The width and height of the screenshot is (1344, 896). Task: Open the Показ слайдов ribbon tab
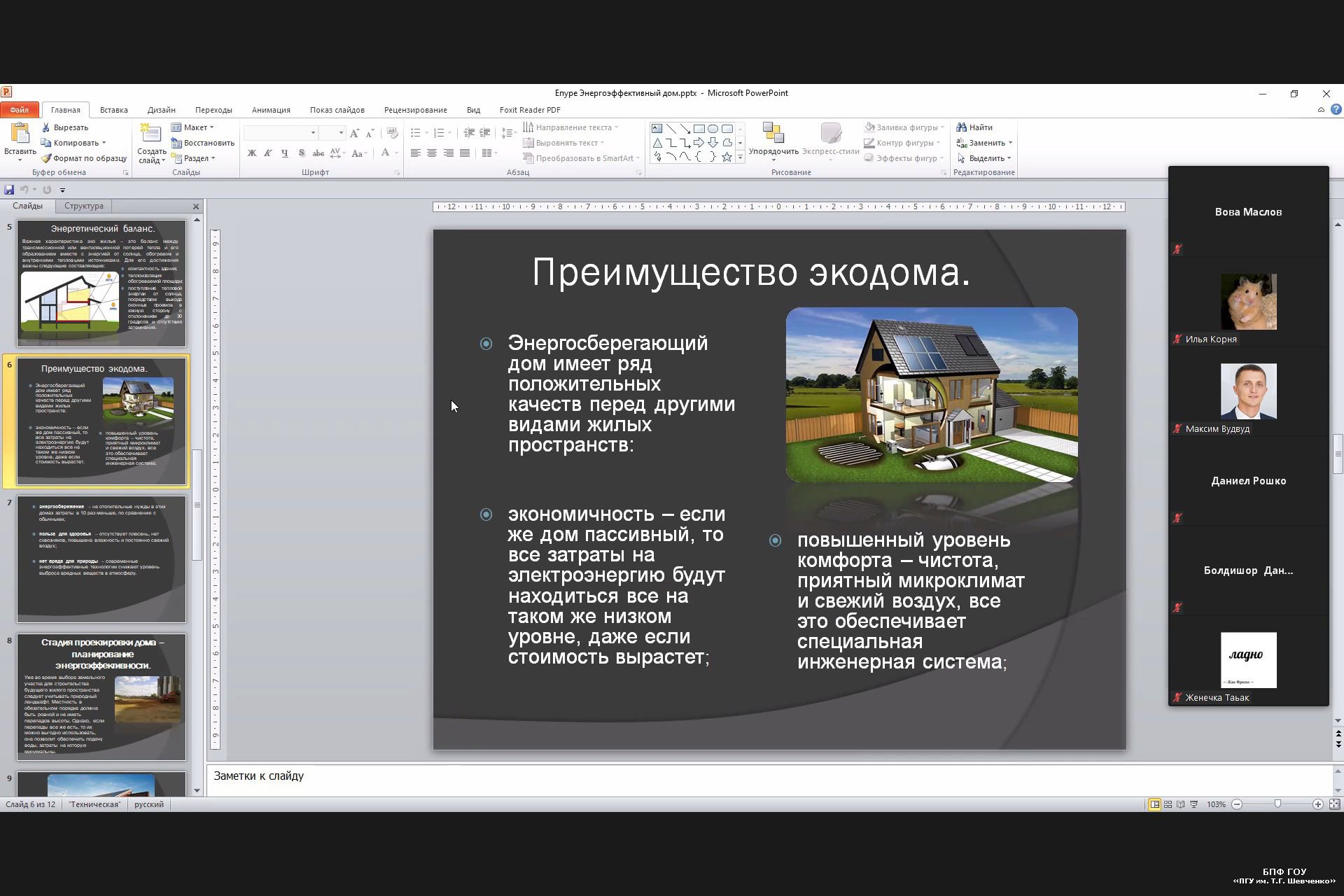(x=337, y=110)
